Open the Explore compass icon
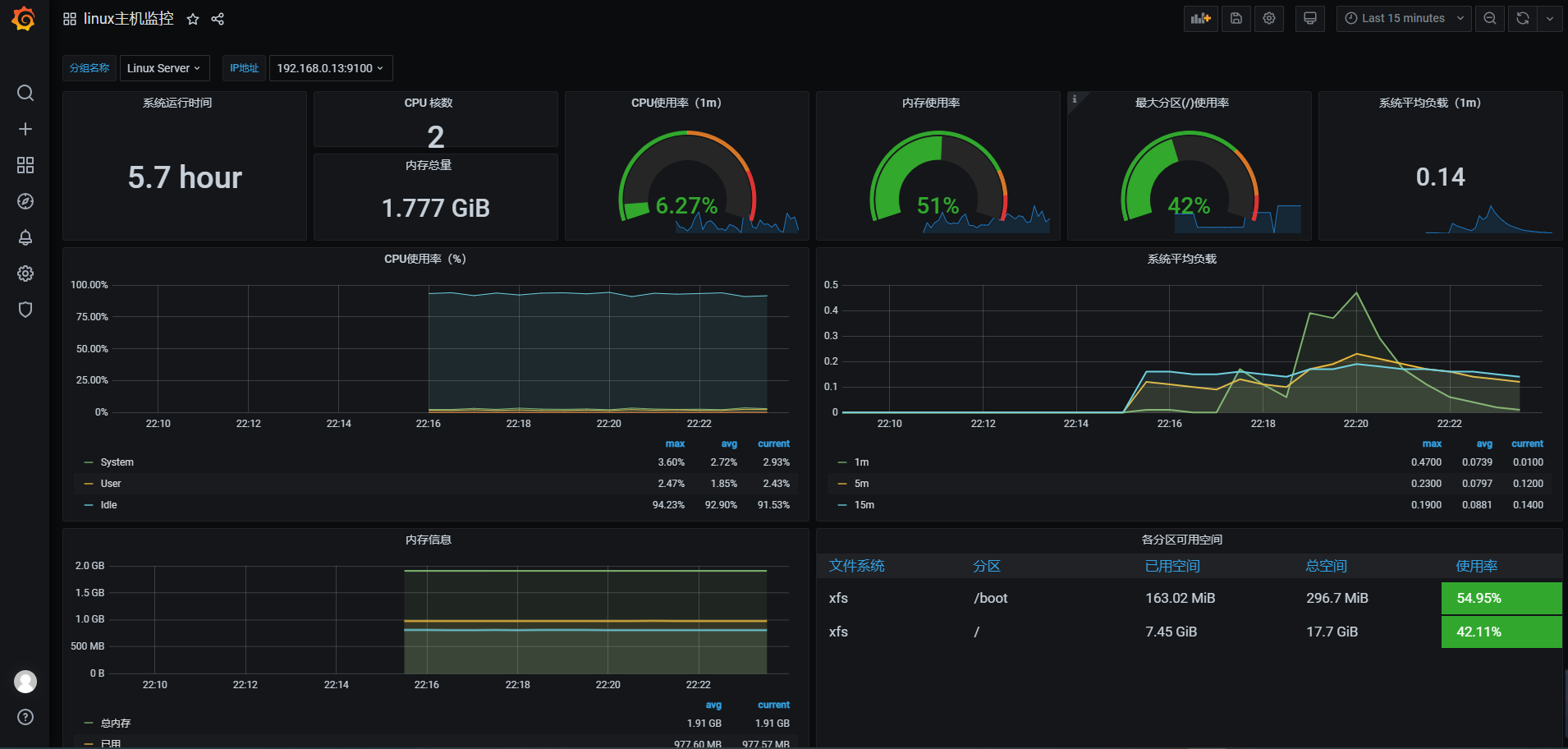This screenshot has height=749, width=1568. click(x=25, y=201)
